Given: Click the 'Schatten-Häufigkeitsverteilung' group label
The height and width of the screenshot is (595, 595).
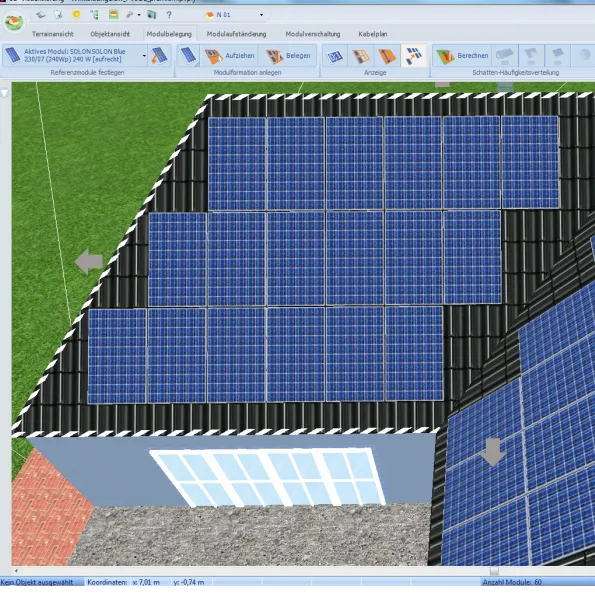Looking at the screenshot, I should [516, 72].
